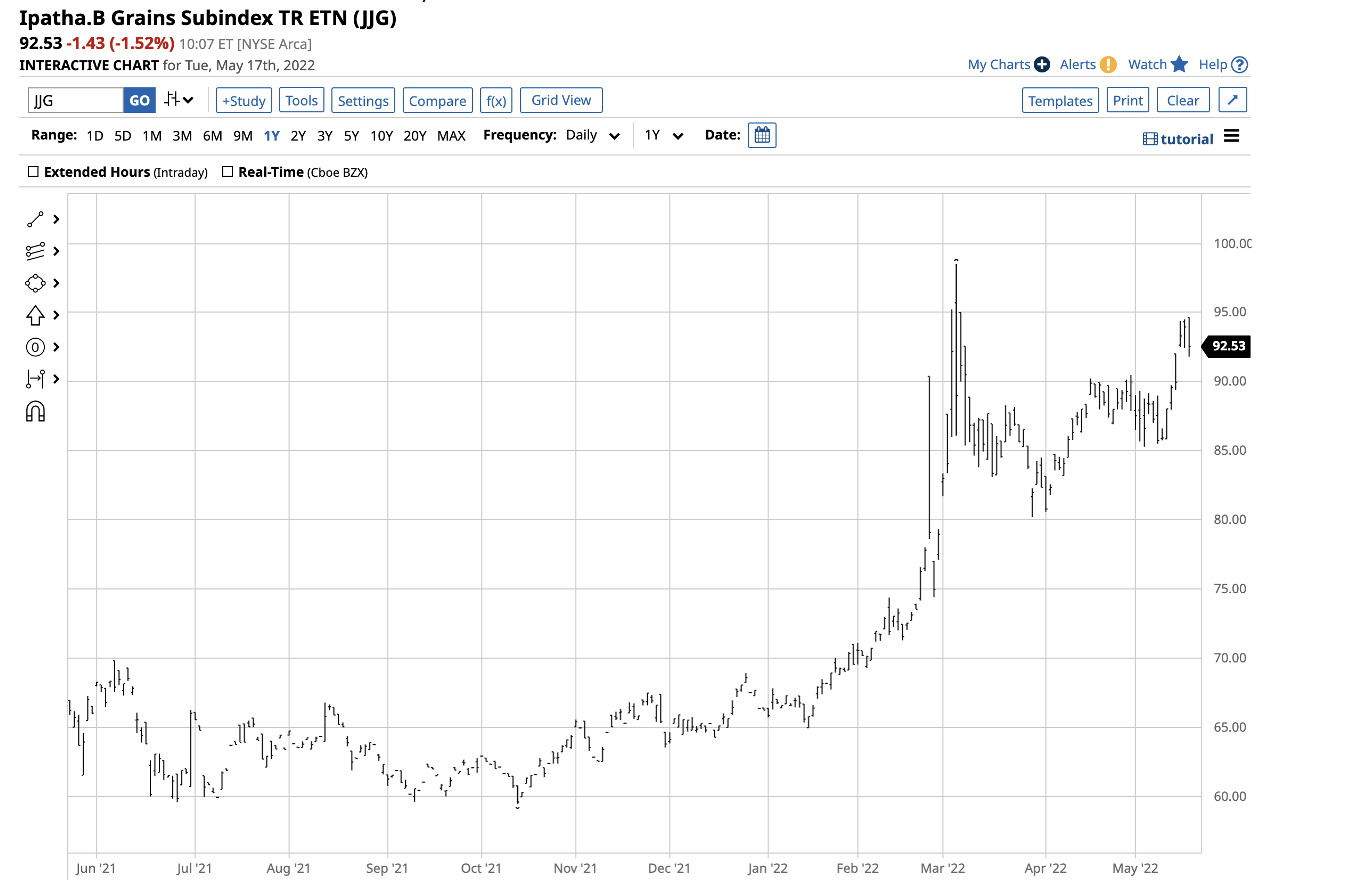Select the arrow marker tool
The image size is (1348, 894).
(x=35, y=315)
